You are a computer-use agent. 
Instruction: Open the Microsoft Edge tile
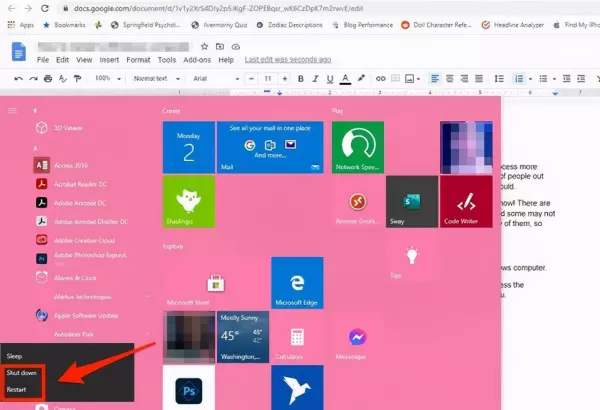point(297,283)
